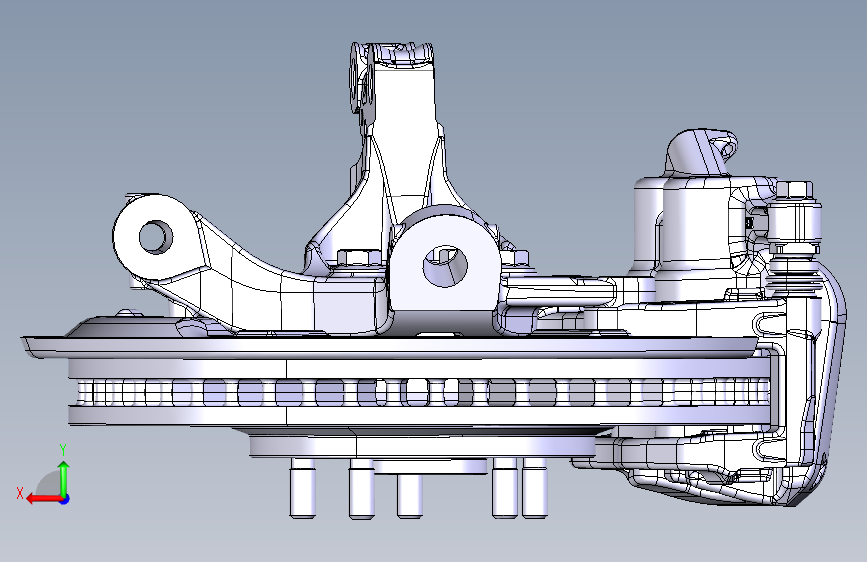Viewport: 867px width, 562px height.
Task: Click the red X axis arrow of the triad
Action: click(x=44, y=499)
